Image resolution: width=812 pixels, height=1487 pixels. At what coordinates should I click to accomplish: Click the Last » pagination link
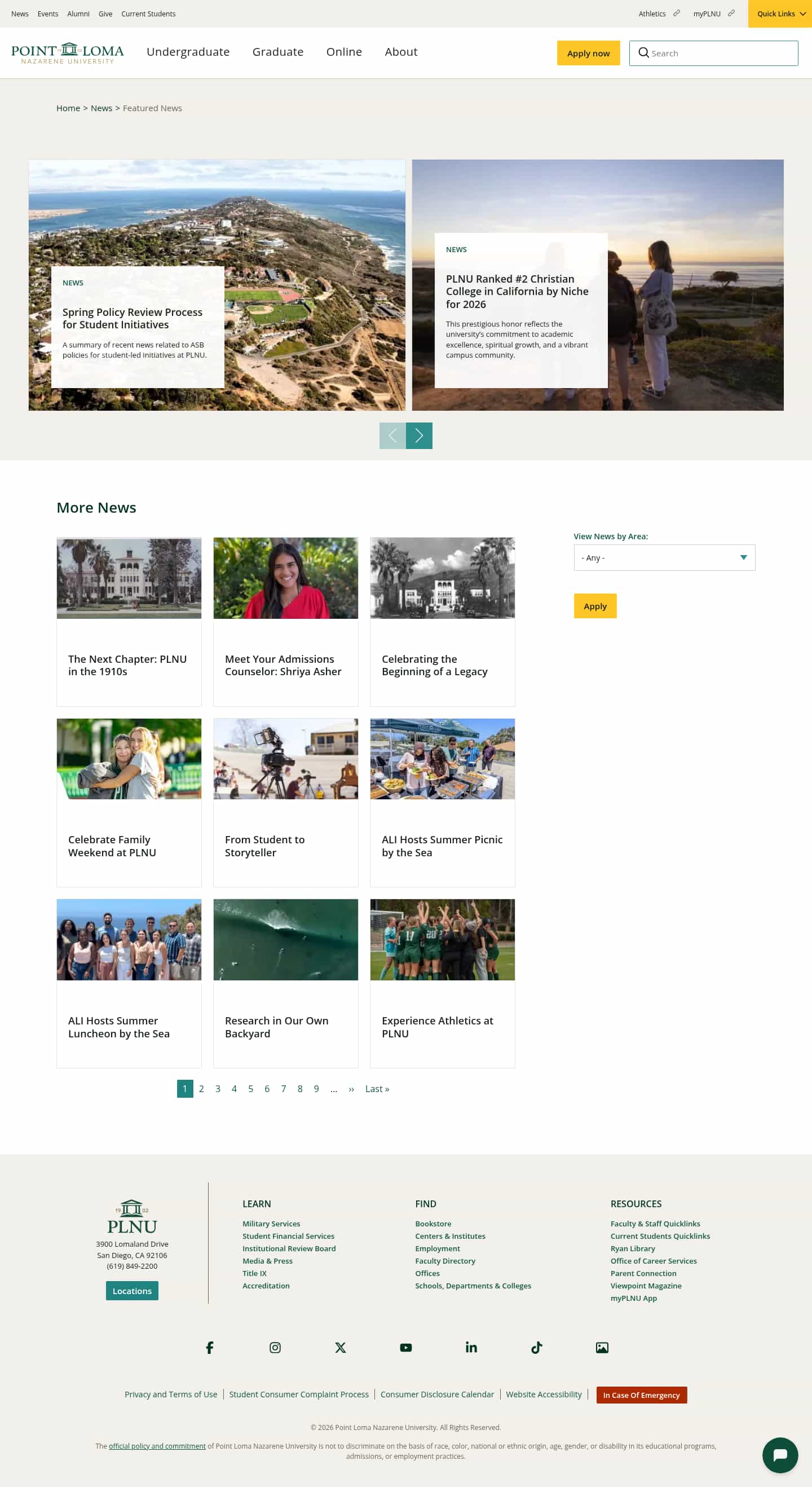pyautogui.click(x=377, y=1089)
